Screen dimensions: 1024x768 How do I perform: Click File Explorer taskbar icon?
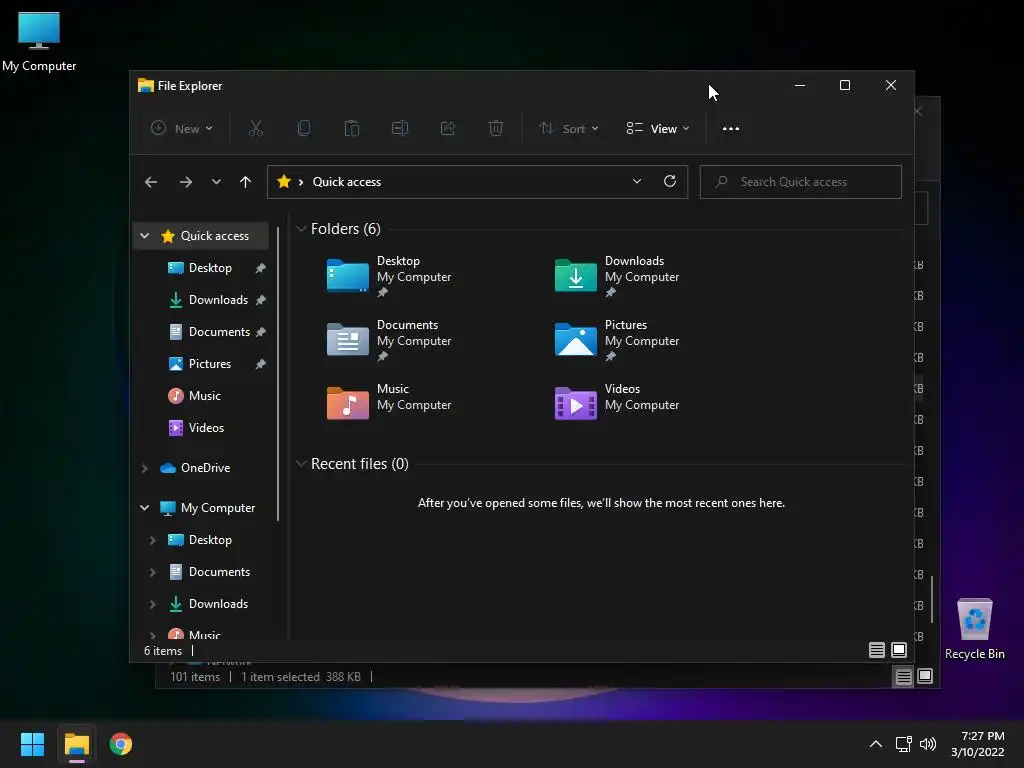pyautogui.click(x=76, y=744)
